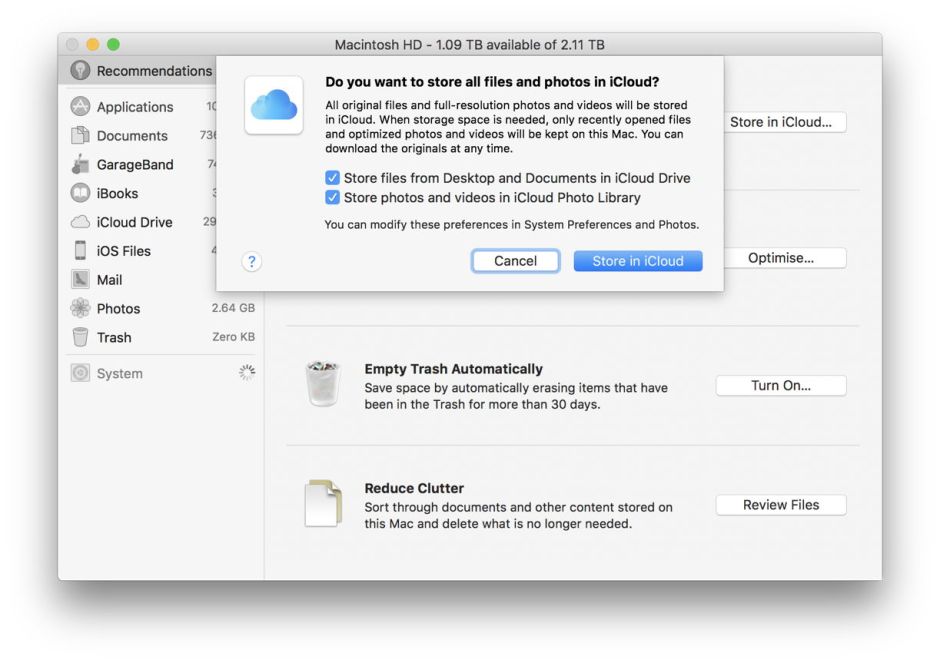Open Review Files for Reduce Clutter

[780, 505]
